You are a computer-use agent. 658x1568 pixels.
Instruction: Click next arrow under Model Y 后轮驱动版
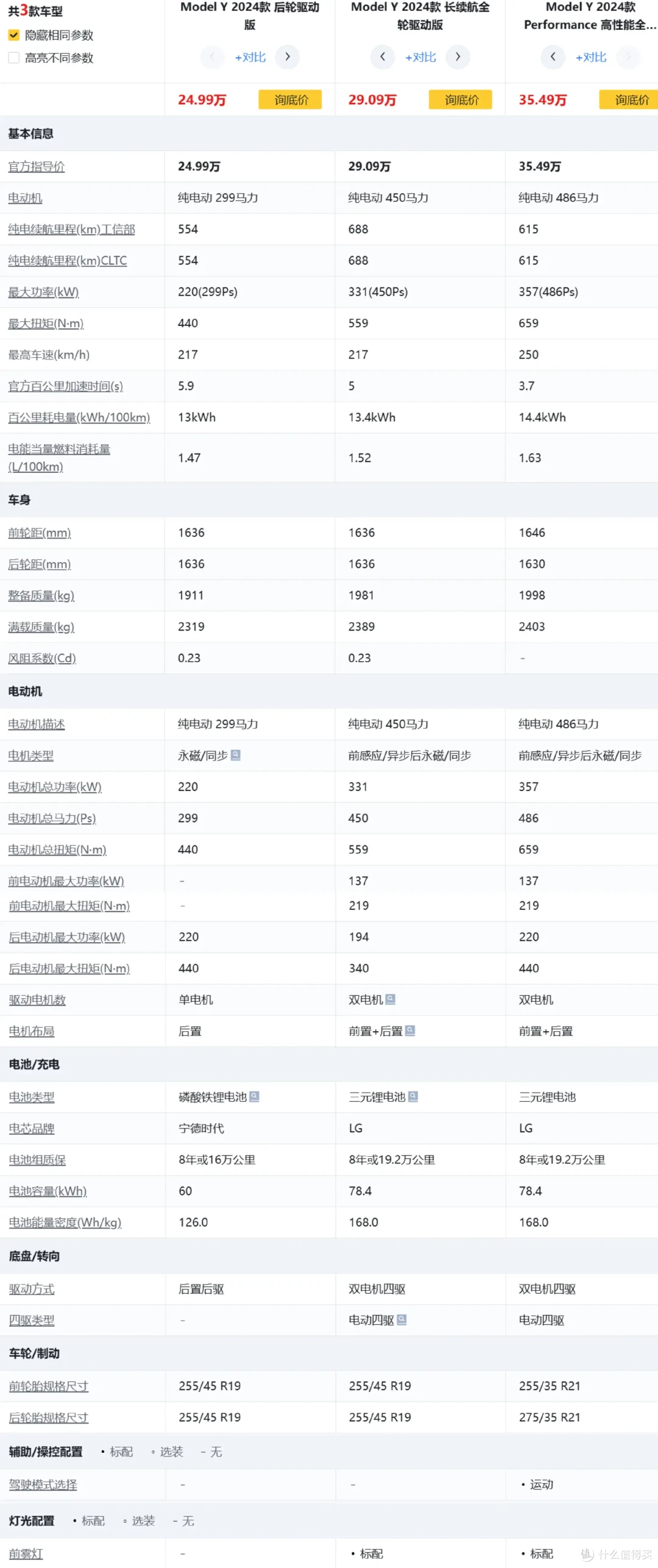288,57
